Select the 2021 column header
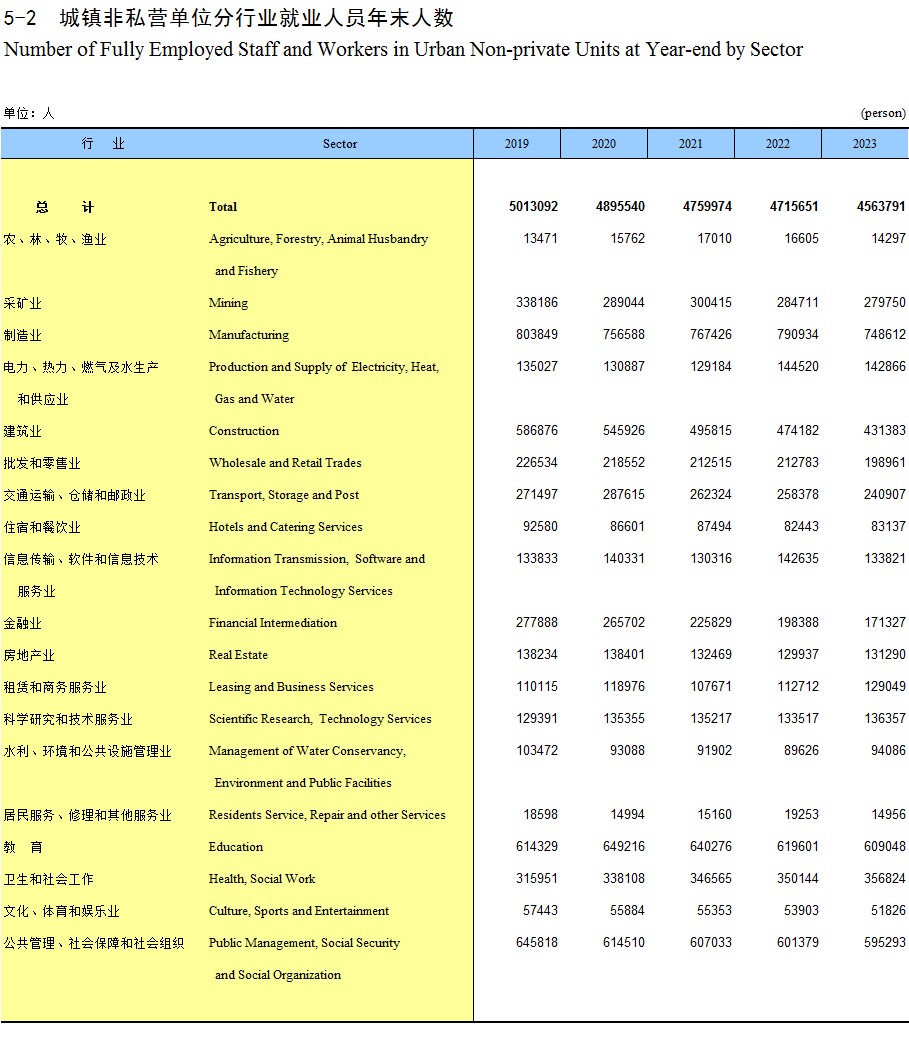Screen dimensions: 909x1055 690,143
